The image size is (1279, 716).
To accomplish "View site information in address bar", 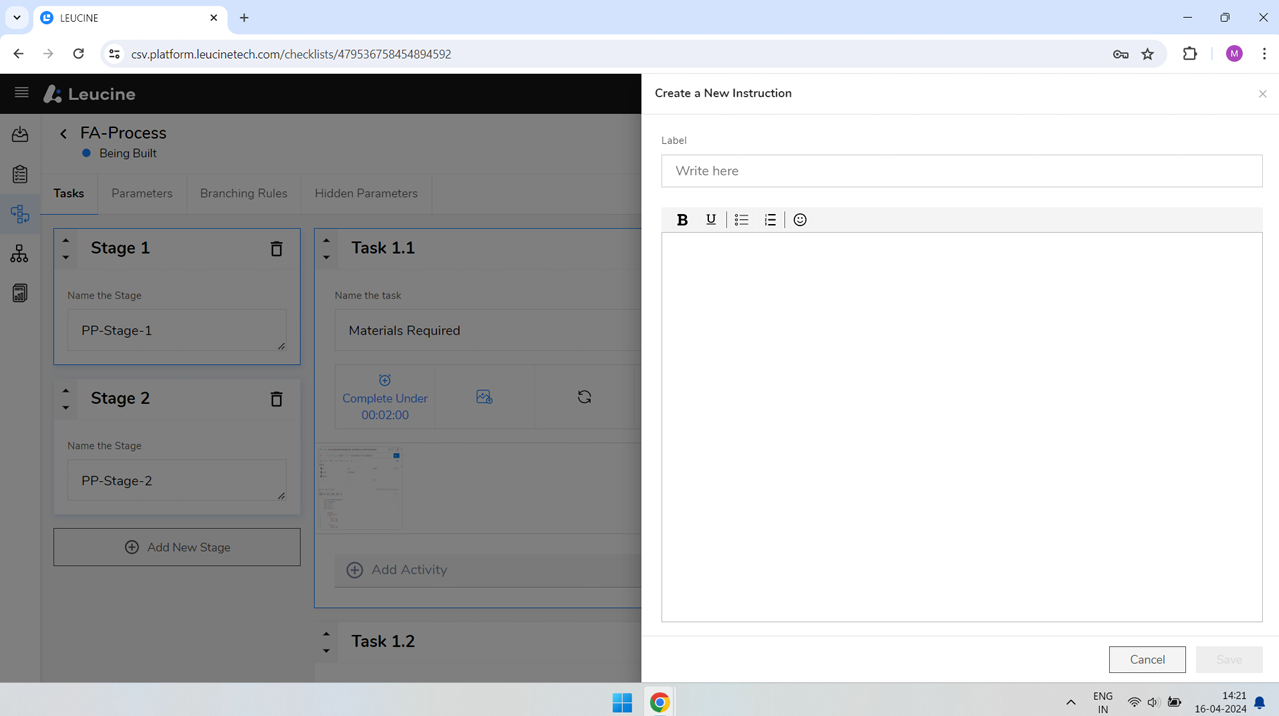I will tap(114, 54).
